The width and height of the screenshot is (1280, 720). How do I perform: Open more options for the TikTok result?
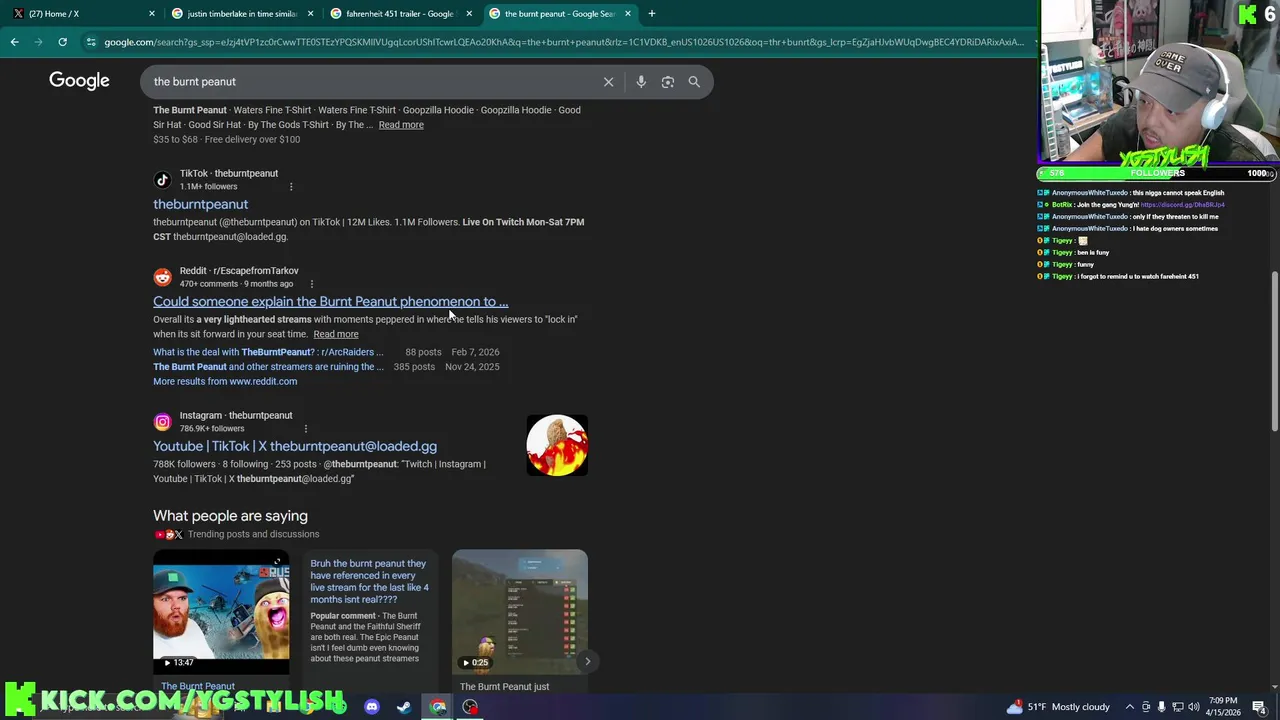click(x=291, y=187)
